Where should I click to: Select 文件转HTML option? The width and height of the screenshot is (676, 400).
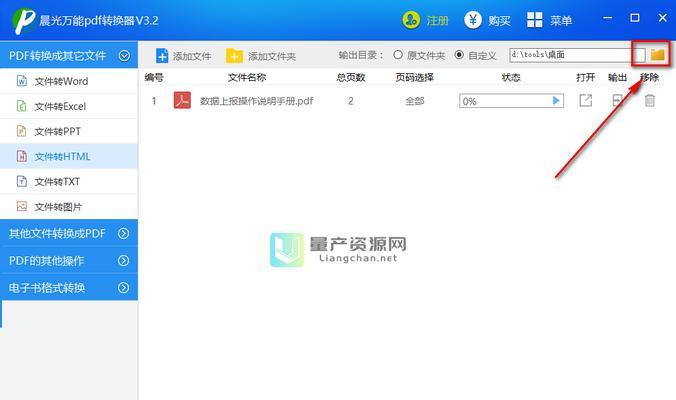click(69, 156)
